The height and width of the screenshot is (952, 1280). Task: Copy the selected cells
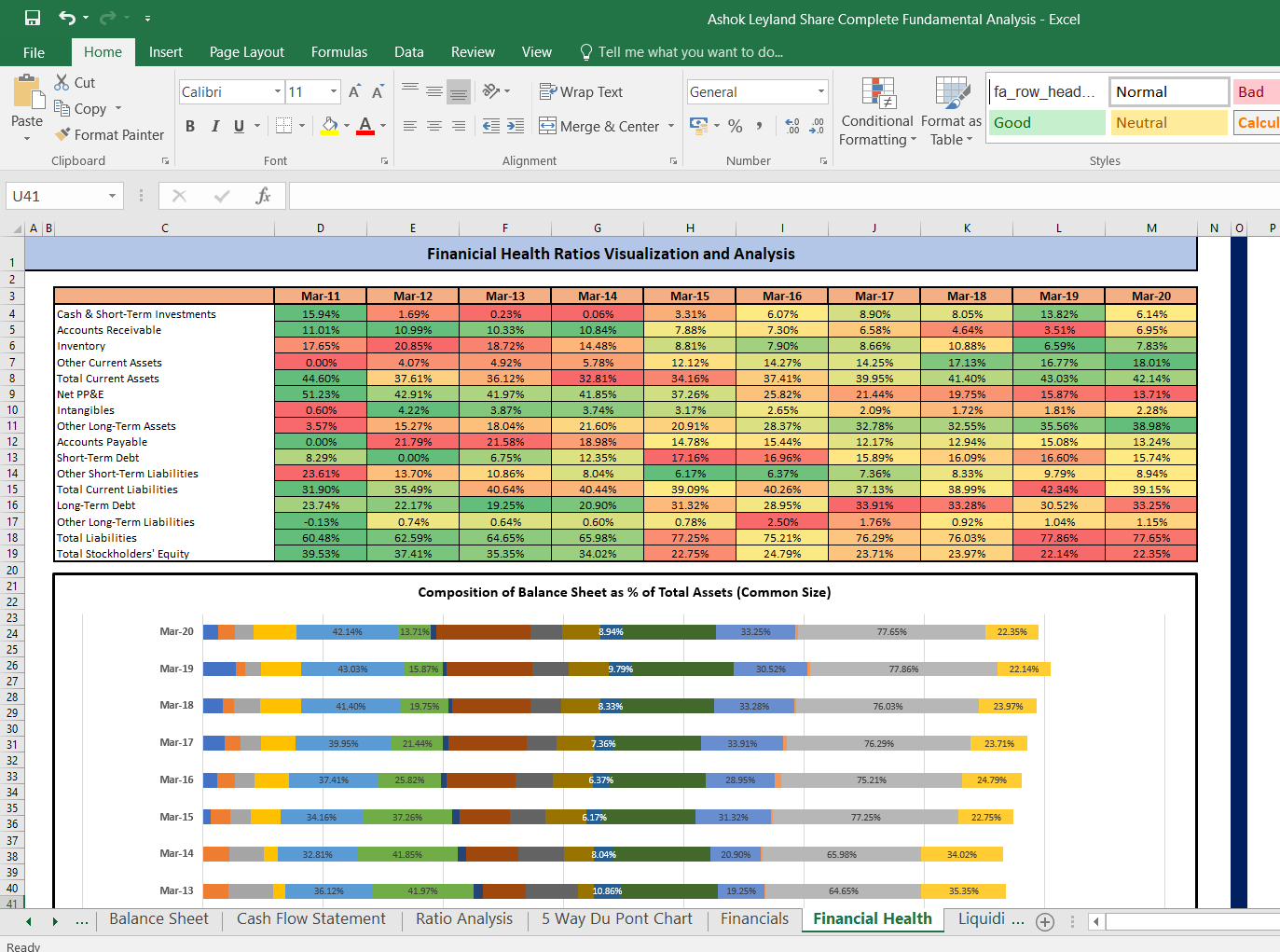tap(62, 108)
